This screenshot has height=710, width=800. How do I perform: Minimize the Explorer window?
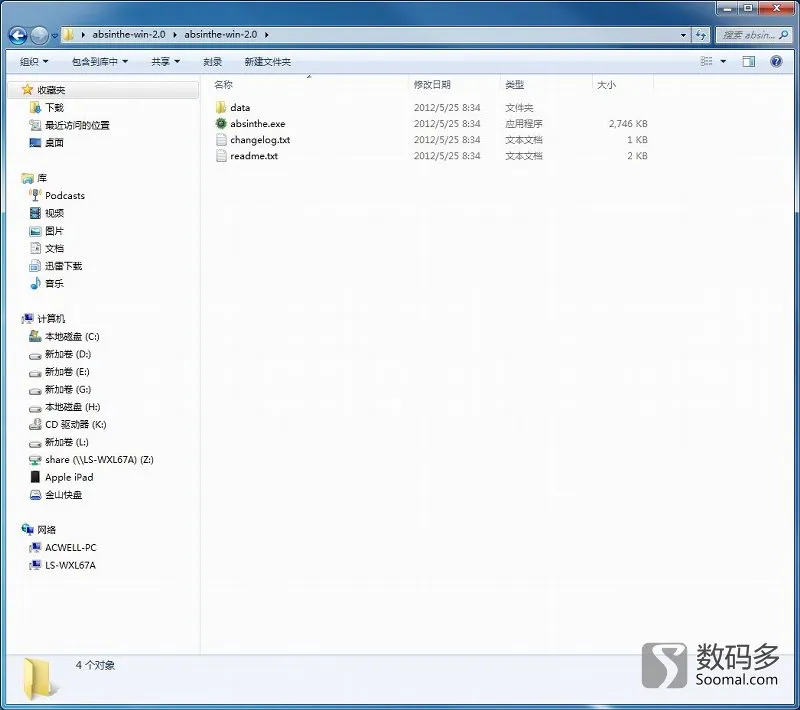pos(728,8)
